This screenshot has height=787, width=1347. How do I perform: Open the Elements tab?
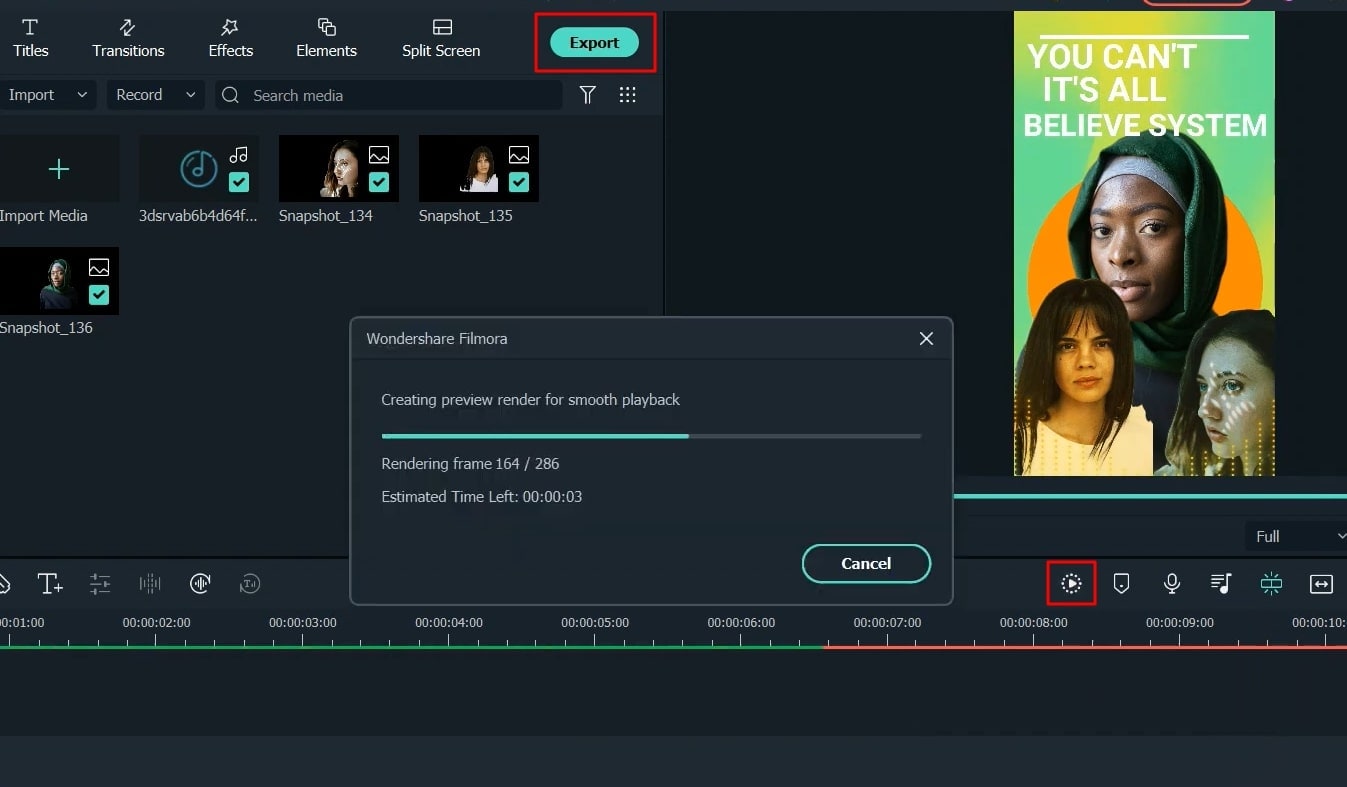[x=326, y=38]
